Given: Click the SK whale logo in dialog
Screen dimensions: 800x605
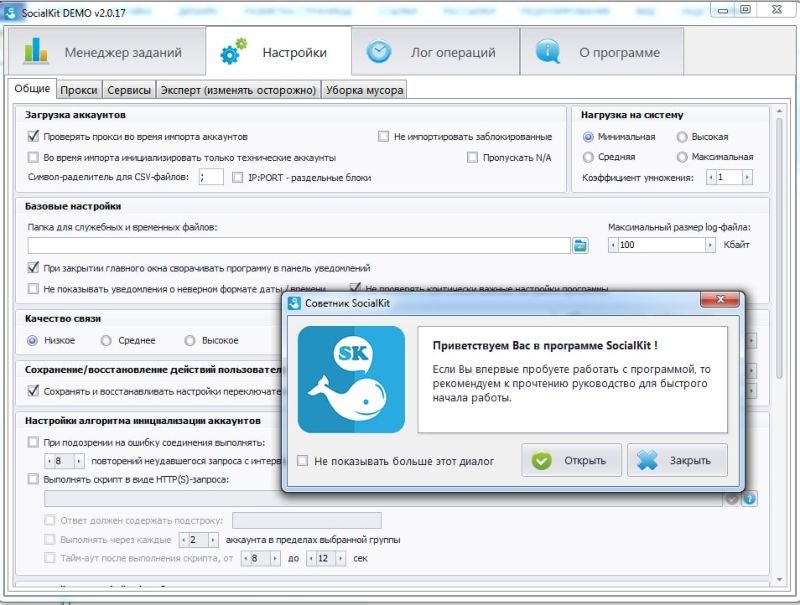Looking at the screenshot, I should tap(351, 379).
